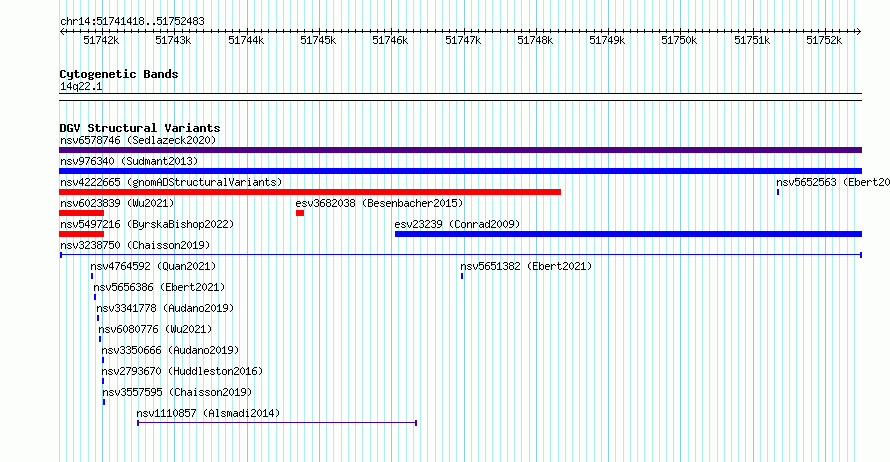The height and width of the screenshot is (462, 890).
Task: Click the blue nsv3557595 marker
Action: coord(104,402)
